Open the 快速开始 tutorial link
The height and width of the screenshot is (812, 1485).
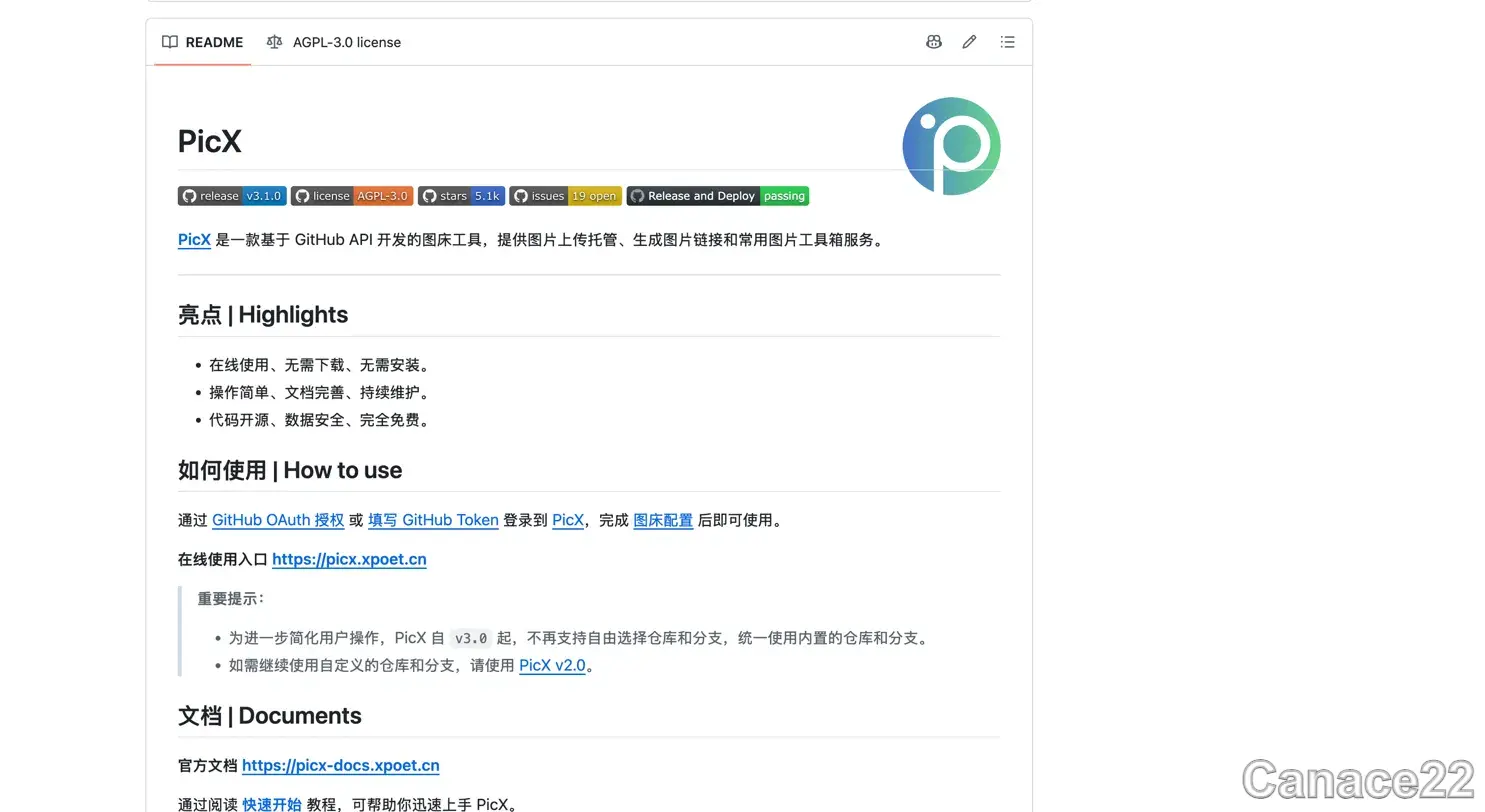(272, 804)
